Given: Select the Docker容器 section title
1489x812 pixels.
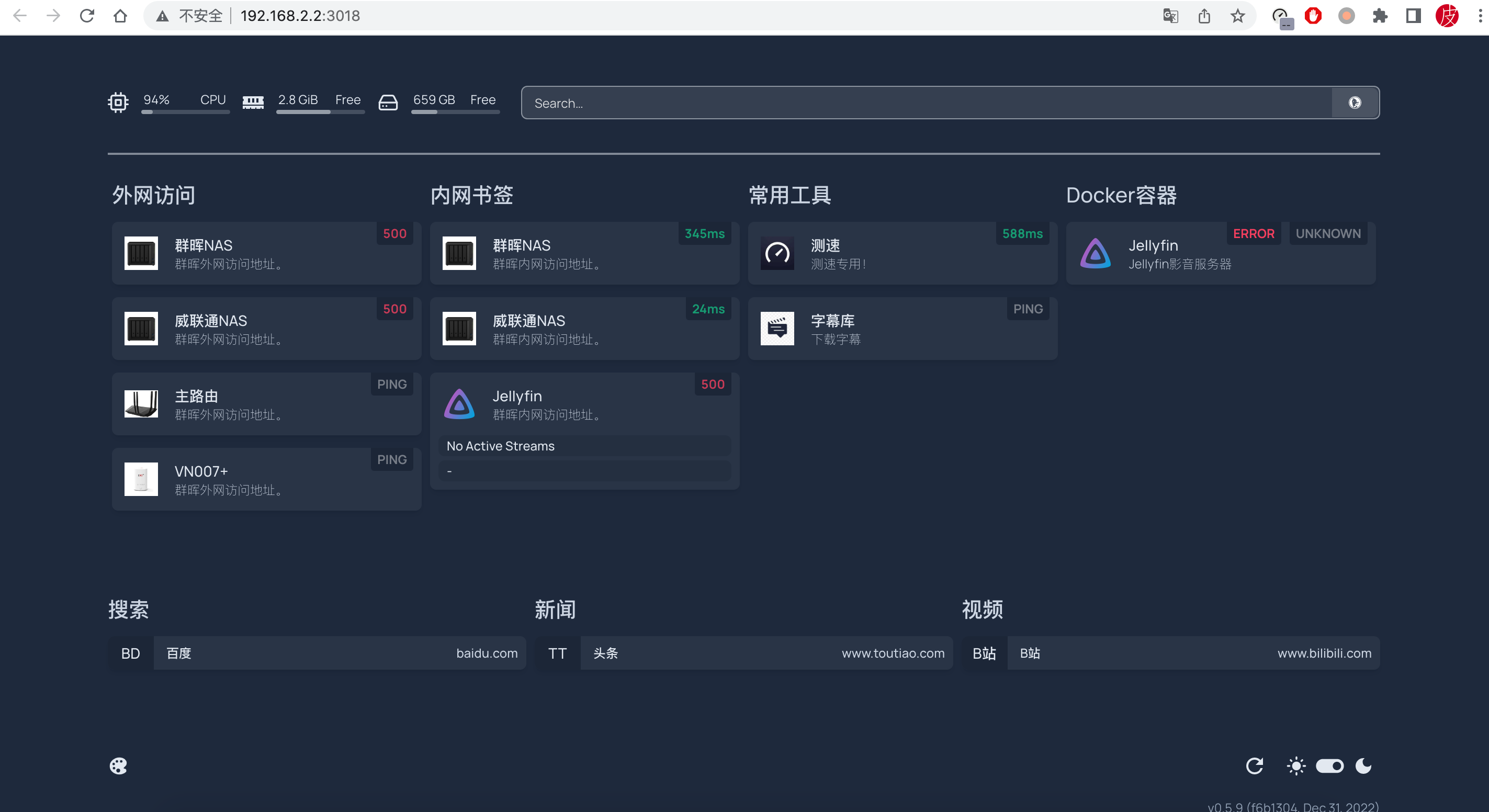Looking at the screenshot, I should pyautogui.click(x=1121, y=195).
